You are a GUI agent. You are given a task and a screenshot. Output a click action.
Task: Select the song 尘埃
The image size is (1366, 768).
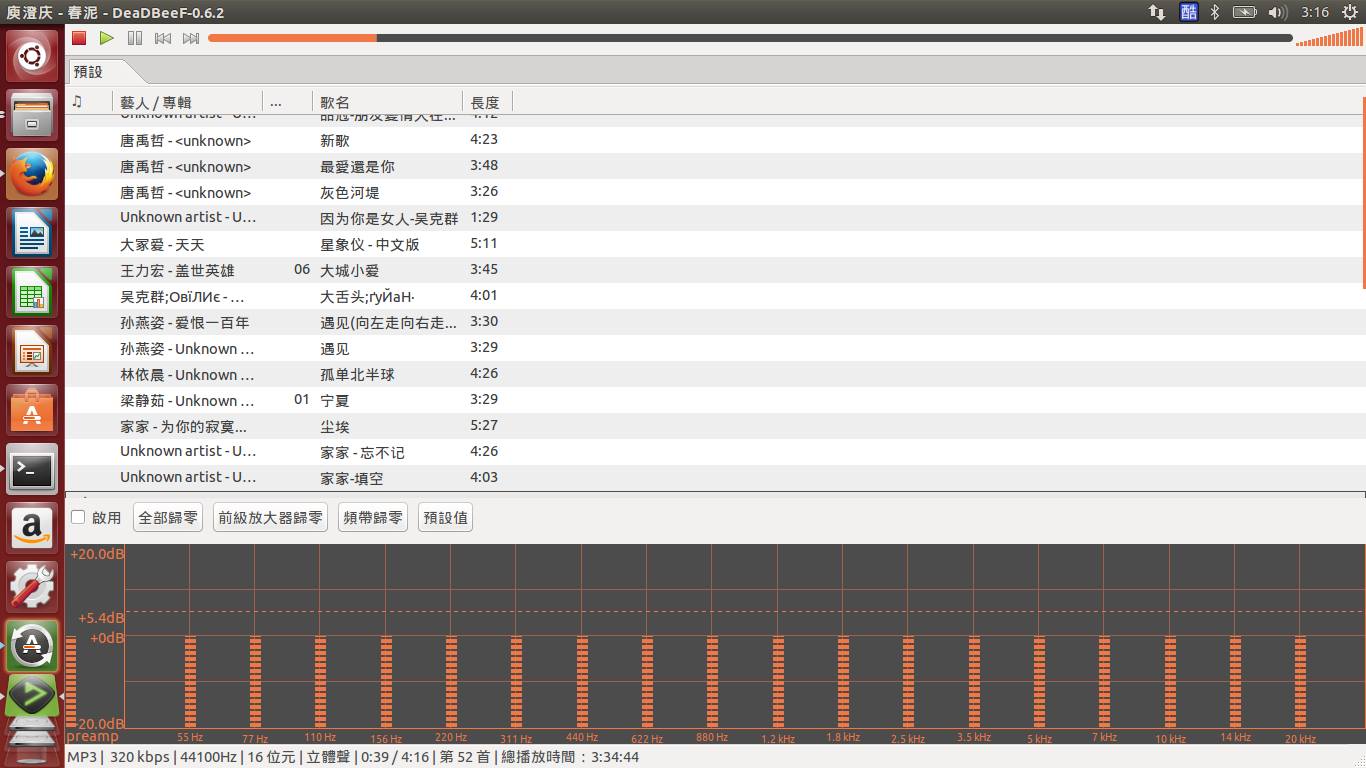[x=714, y=426]
